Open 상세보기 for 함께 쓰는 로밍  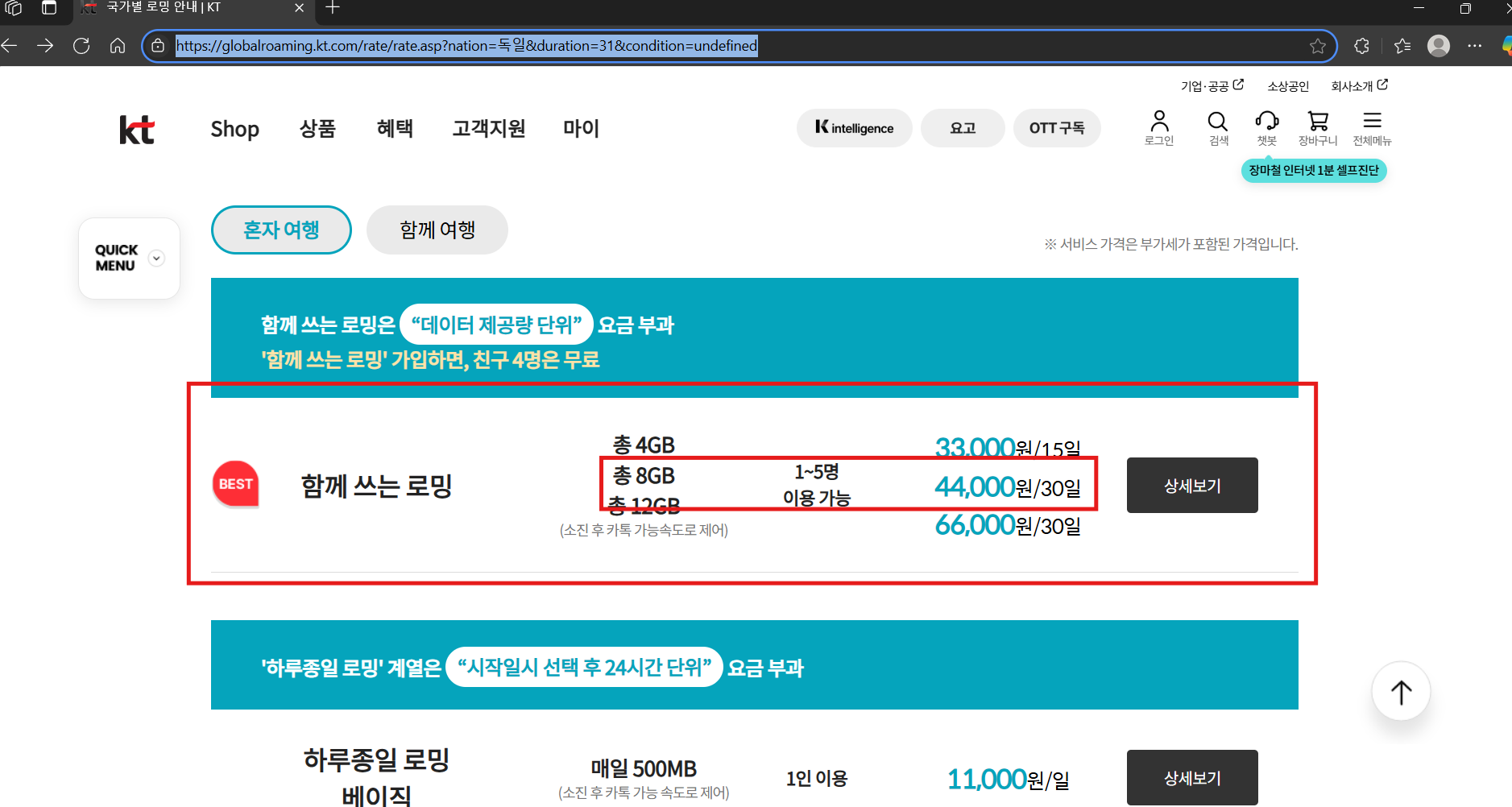point(1192,486)
